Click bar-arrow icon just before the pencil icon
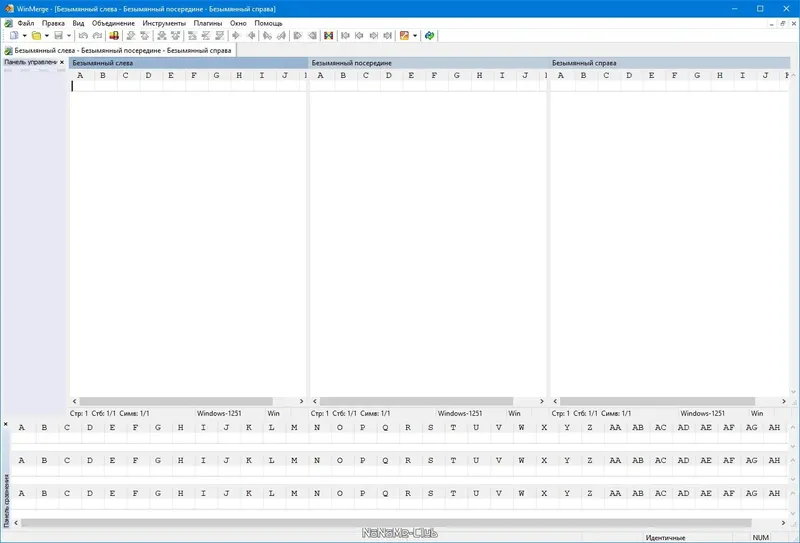The image size is (800, 543). pos(388,36)
